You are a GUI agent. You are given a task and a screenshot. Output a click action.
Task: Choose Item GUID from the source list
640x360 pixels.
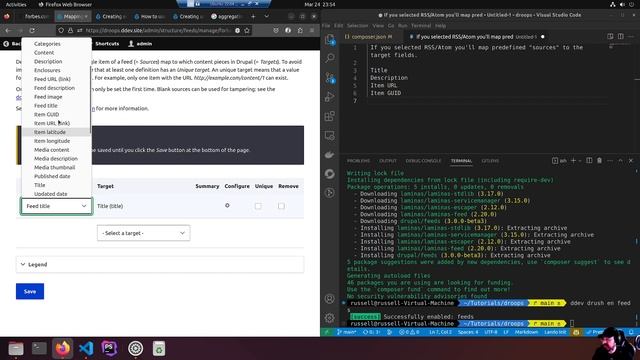(47, 114)
